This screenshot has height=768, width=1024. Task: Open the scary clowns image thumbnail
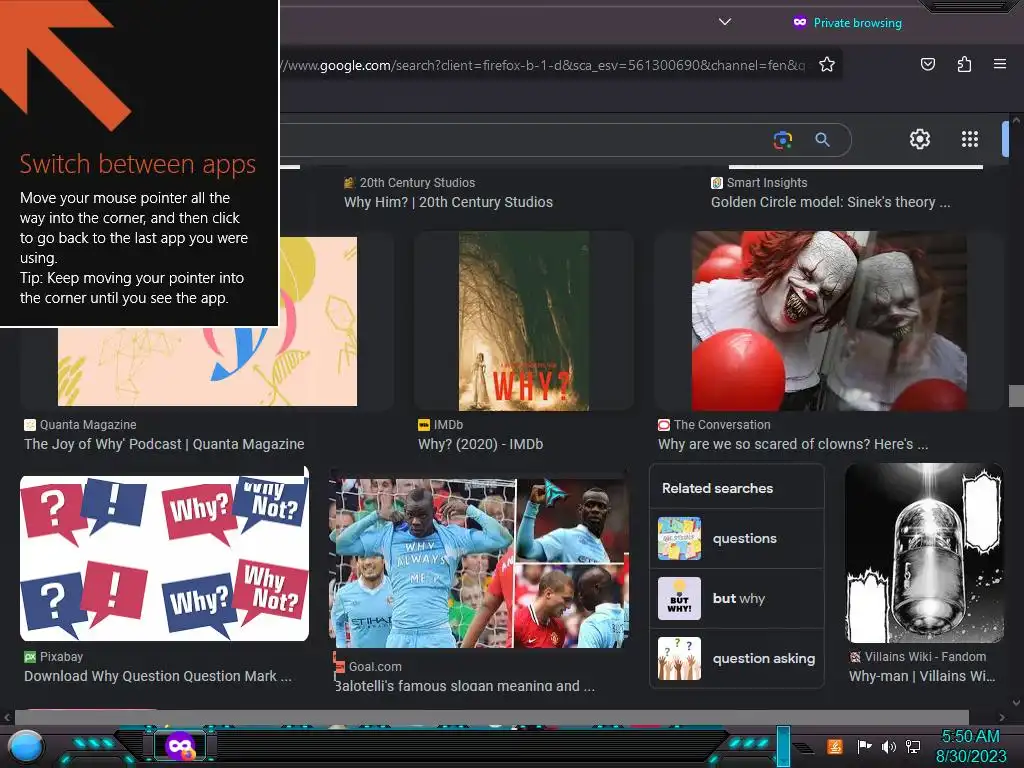[829, 321]
